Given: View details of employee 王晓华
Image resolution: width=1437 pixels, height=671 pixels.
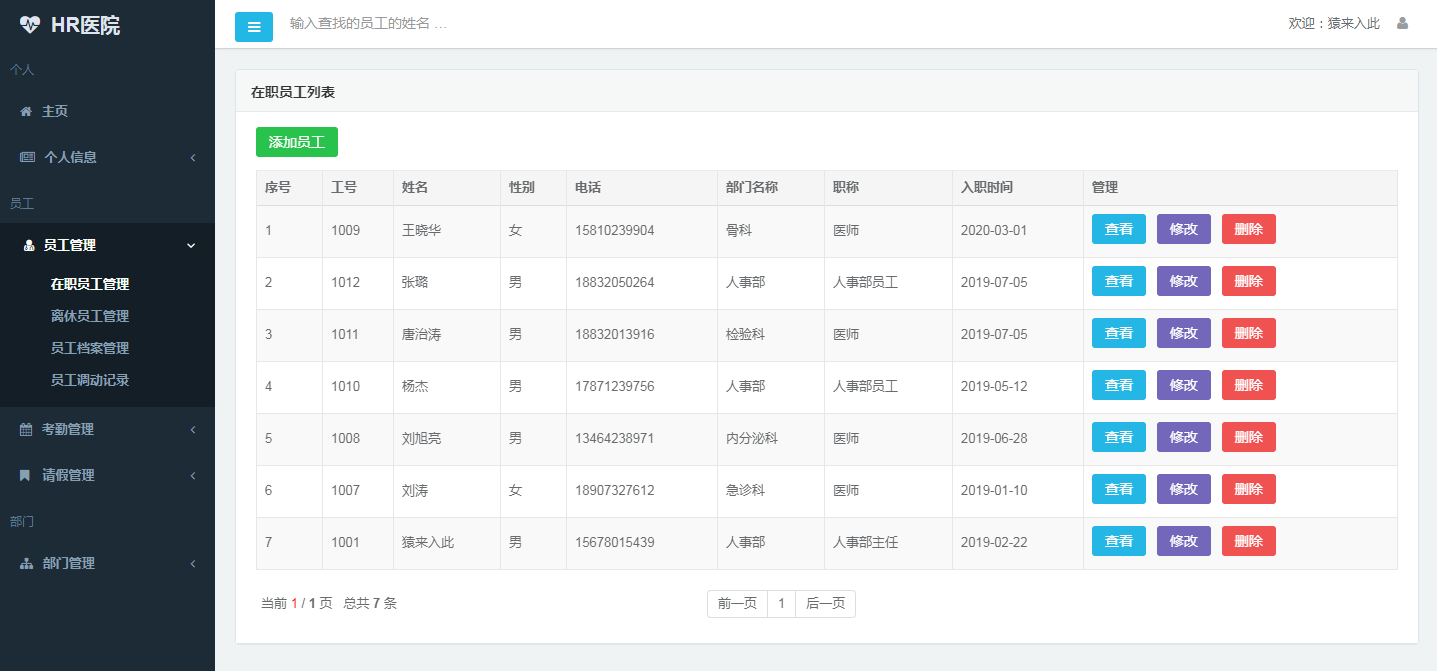Looking at the screenshot, I should [x=1118, y=229].
